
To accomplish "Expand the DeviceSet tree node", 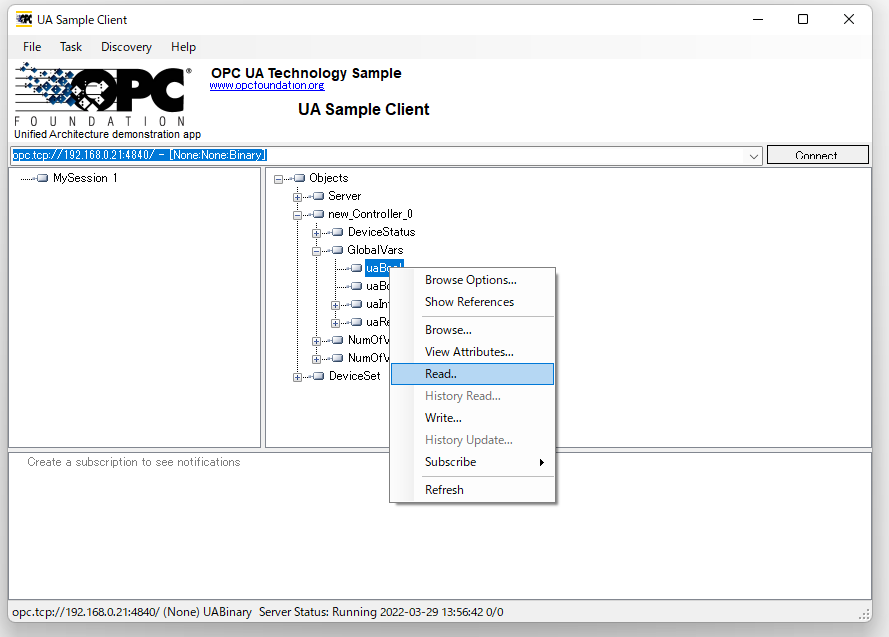I will click(297, 377).
